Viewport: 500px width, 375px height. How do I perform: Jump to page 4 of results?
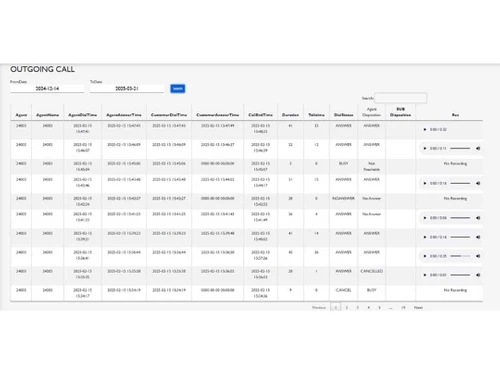(x=369, y=308)
